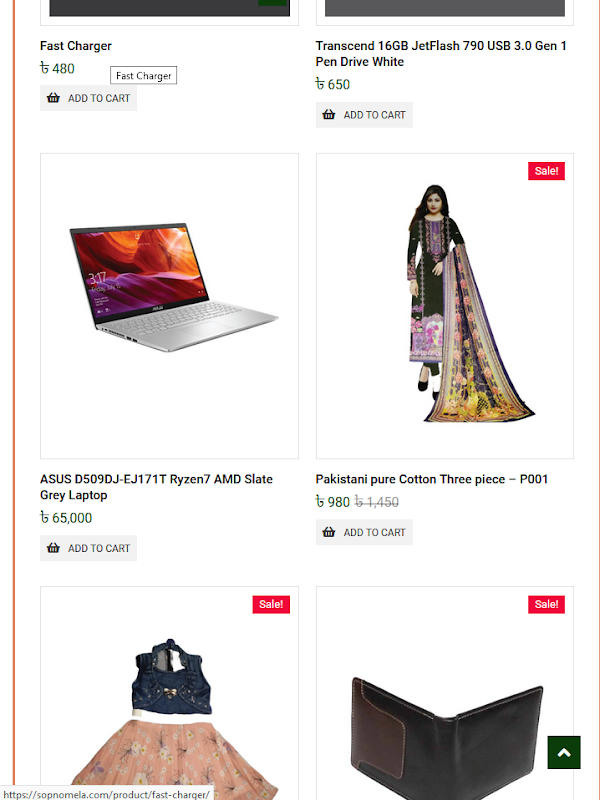Image resolution: width=600 pixels, height=800 pixels.
Task: Click Sale! badge on leather wallet
Action: (x=546, y=604)
